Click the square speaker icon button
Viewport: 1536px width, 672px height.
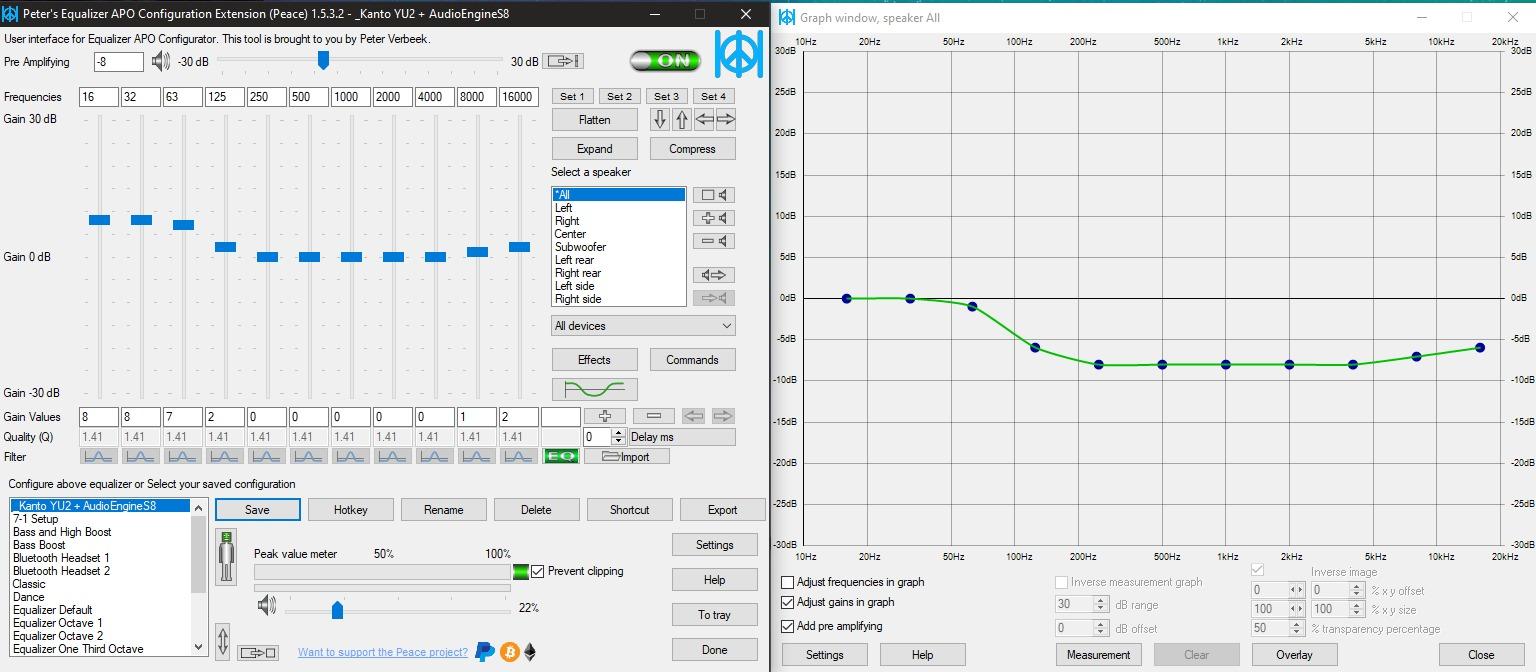coord(714,195)
